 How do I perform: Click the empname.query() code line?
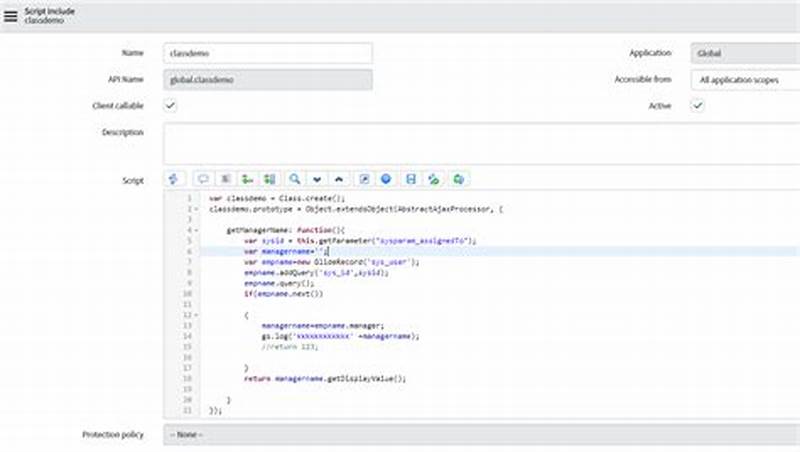point(279,284)
